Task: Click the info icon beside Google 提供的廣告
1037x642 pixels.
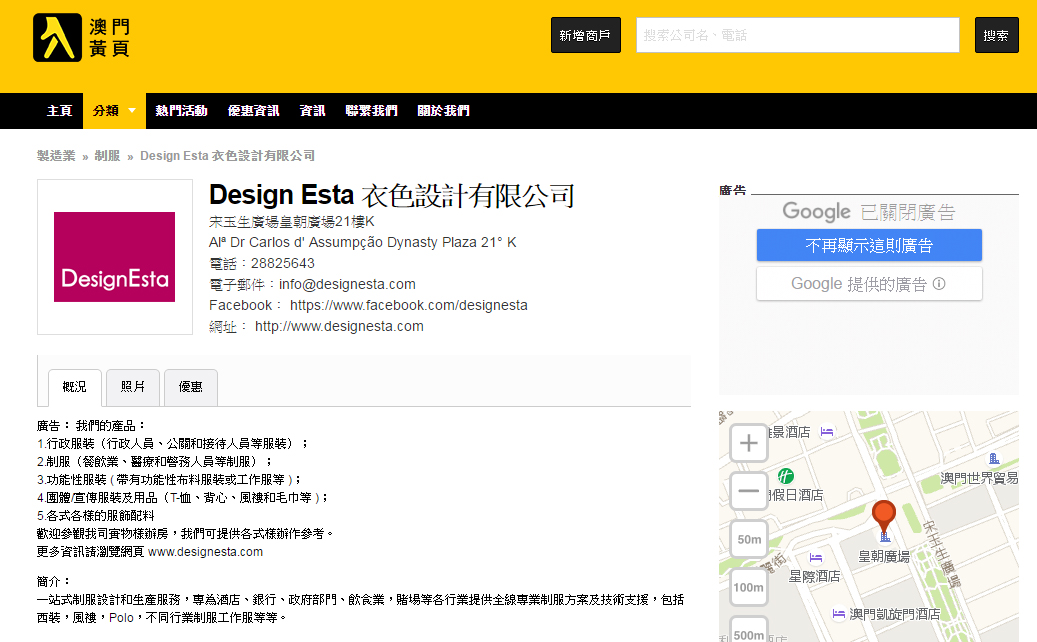Action: point(939,284)
